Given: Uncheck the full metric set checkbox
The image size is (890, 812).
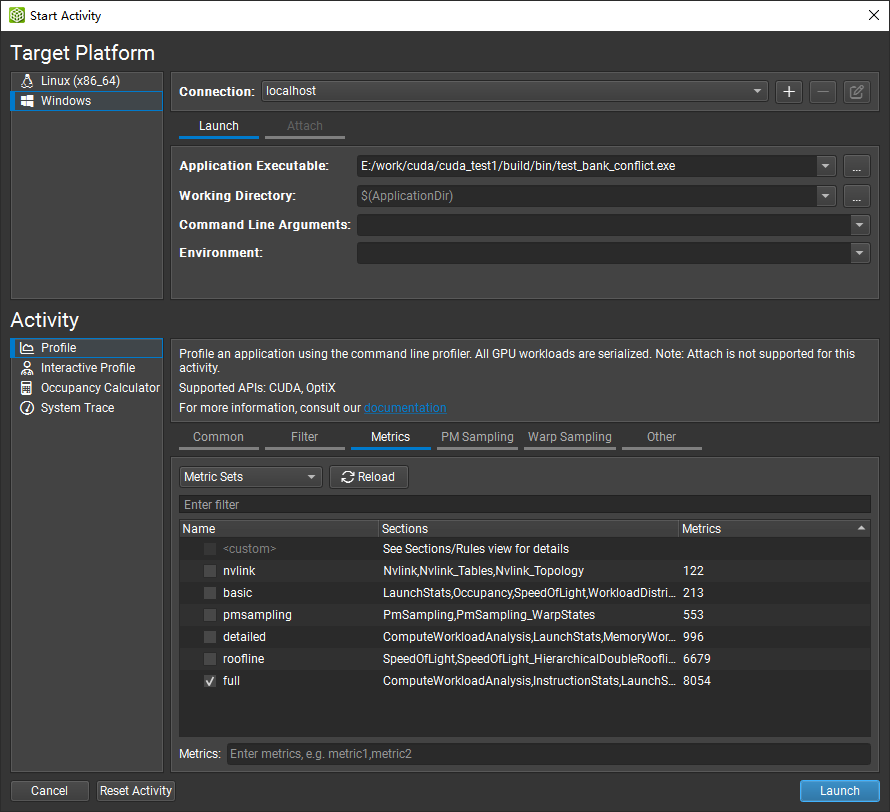Looking at the screenshot, I should pos(209,681).
